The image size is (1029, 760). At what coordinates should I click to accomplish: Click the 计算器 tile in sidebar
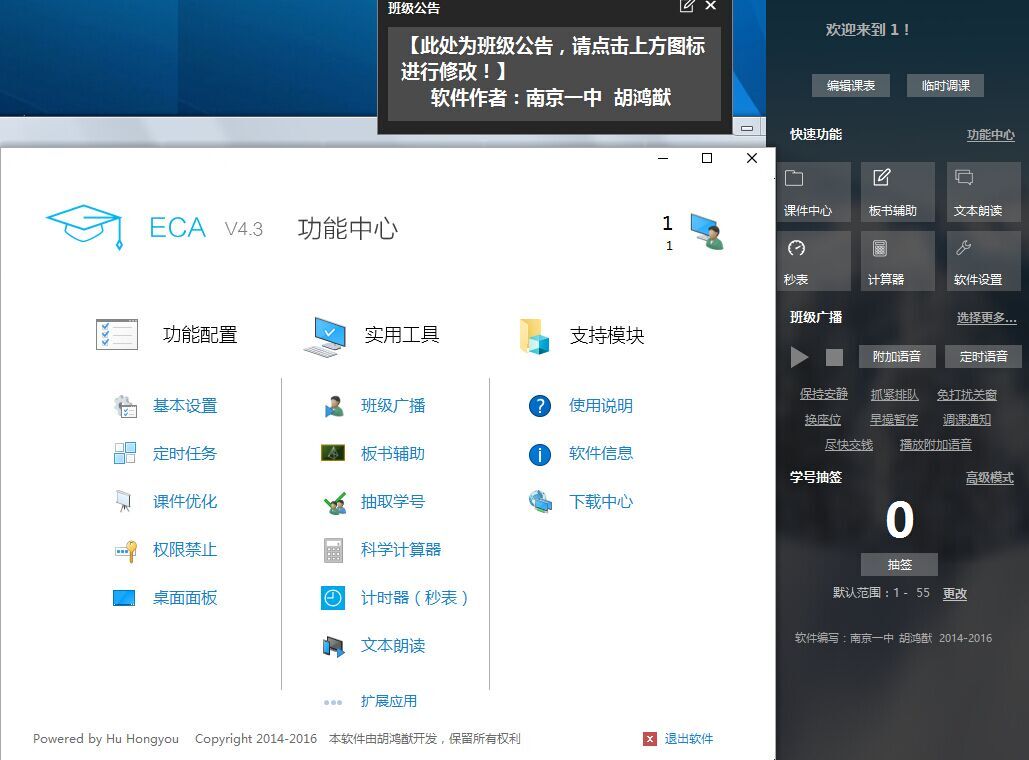point(898,261)
